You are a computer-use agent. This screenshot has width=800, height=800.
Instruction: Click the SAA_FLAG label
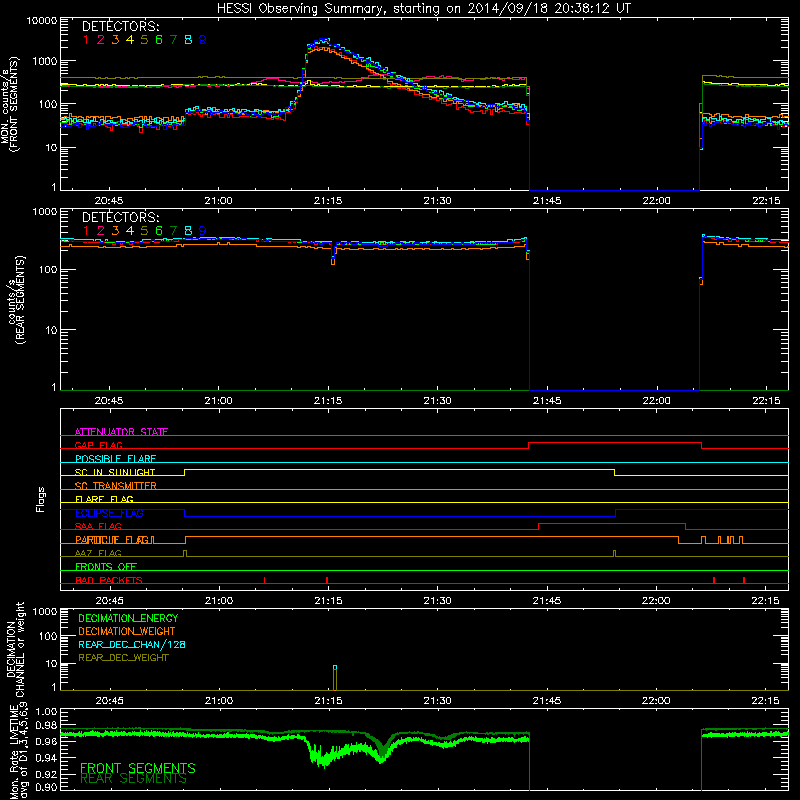click(x=98, y=526)
